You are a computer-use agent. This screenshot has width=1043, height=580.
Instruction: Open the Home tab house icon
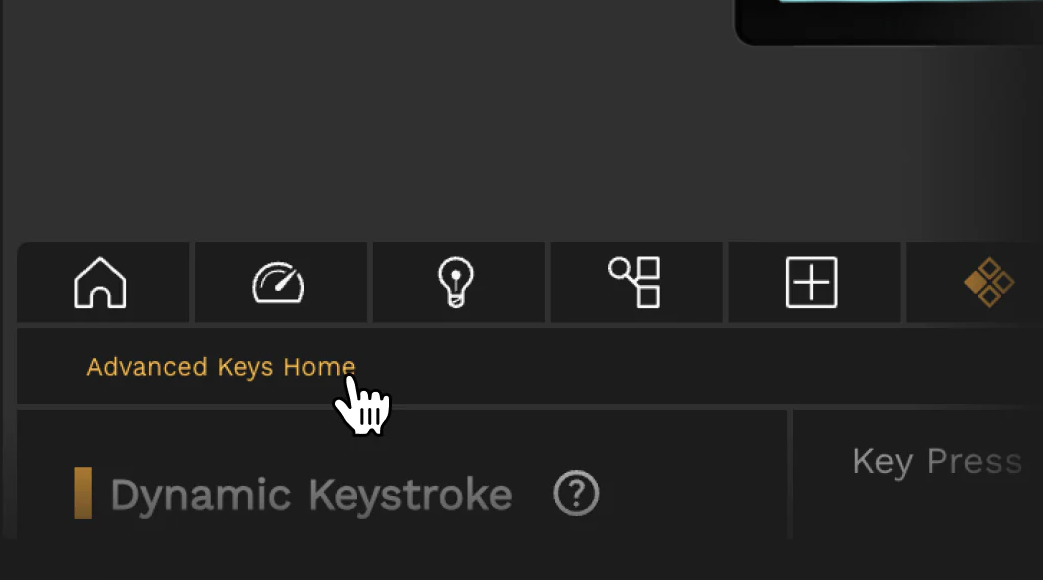click(100, 283)
